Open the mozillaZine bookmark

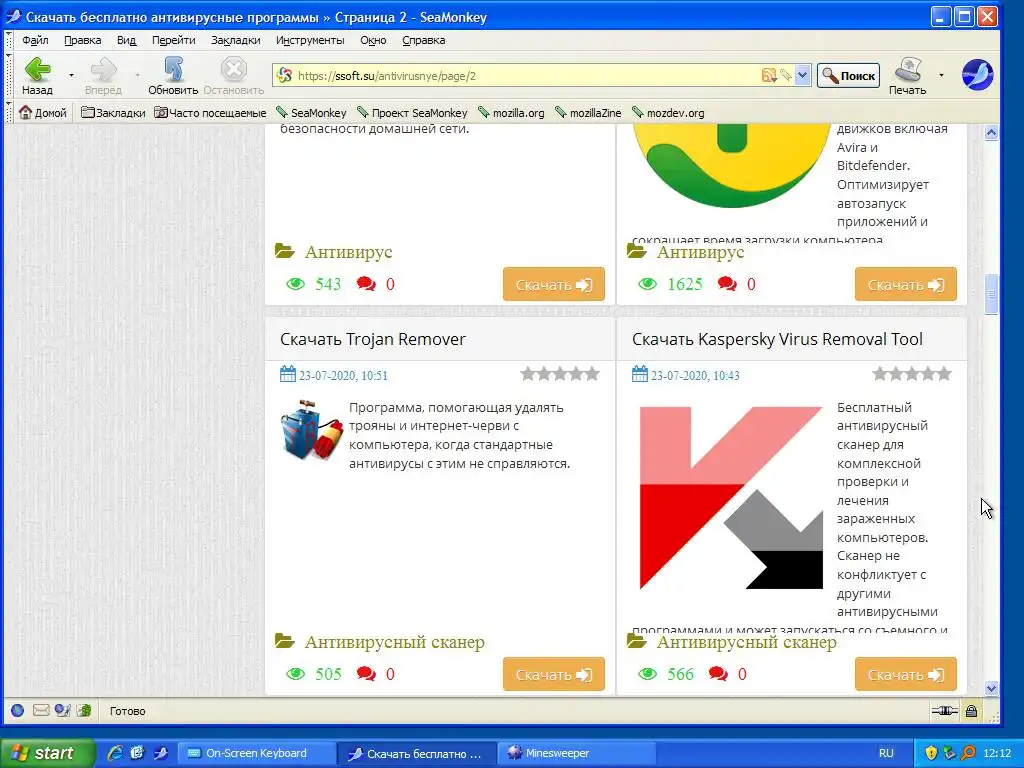(x=588, y=112)
